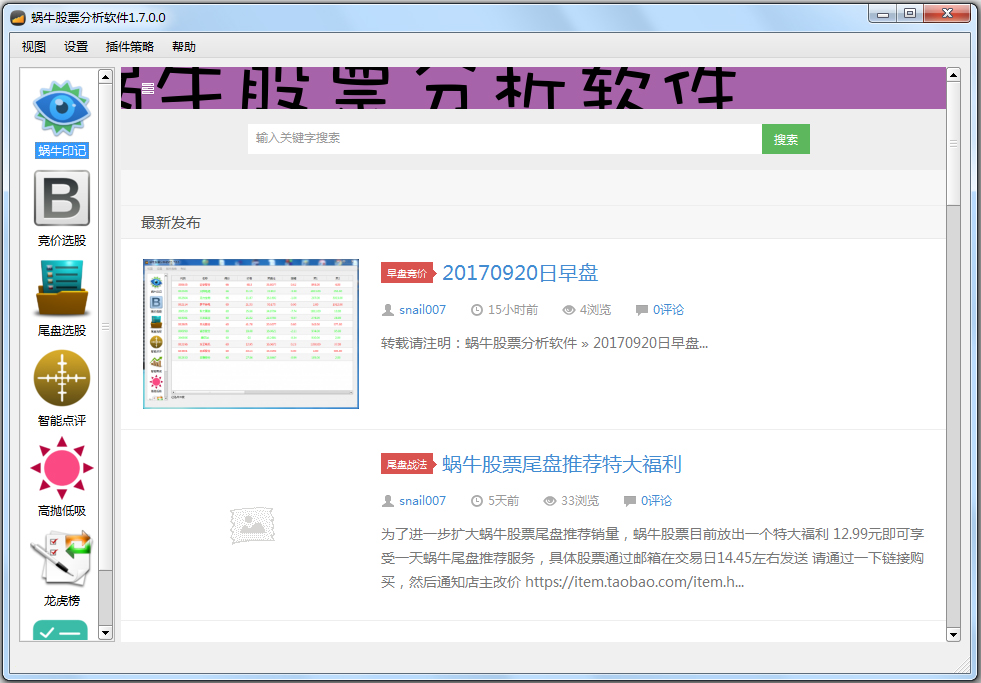981x683 pixels.
Task: Click the teal checkmark icon under 龙虎榜
Action: tap(60, 630)
